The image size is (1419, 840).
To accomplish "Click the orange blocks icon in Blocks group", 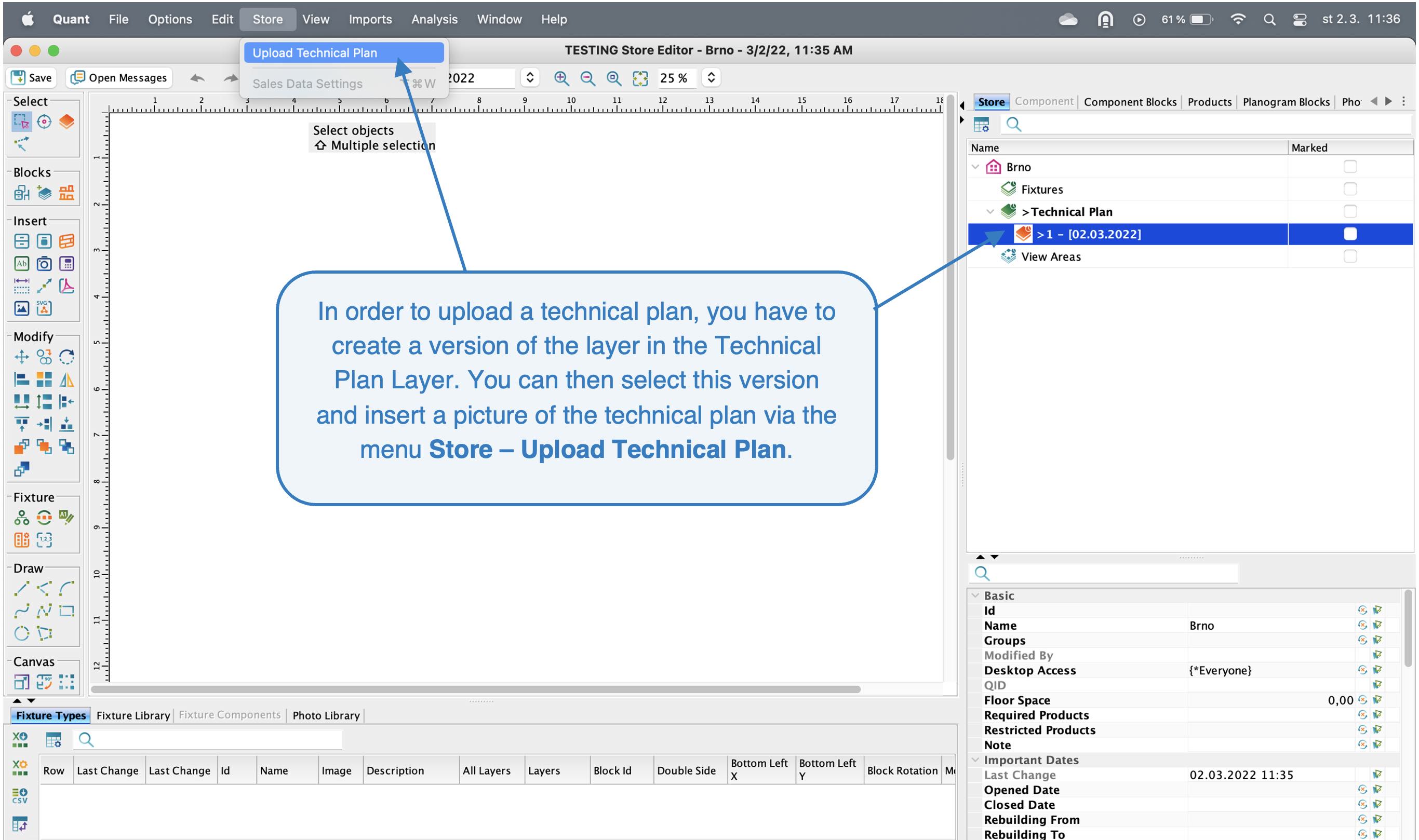I will (x=67, y=193).
